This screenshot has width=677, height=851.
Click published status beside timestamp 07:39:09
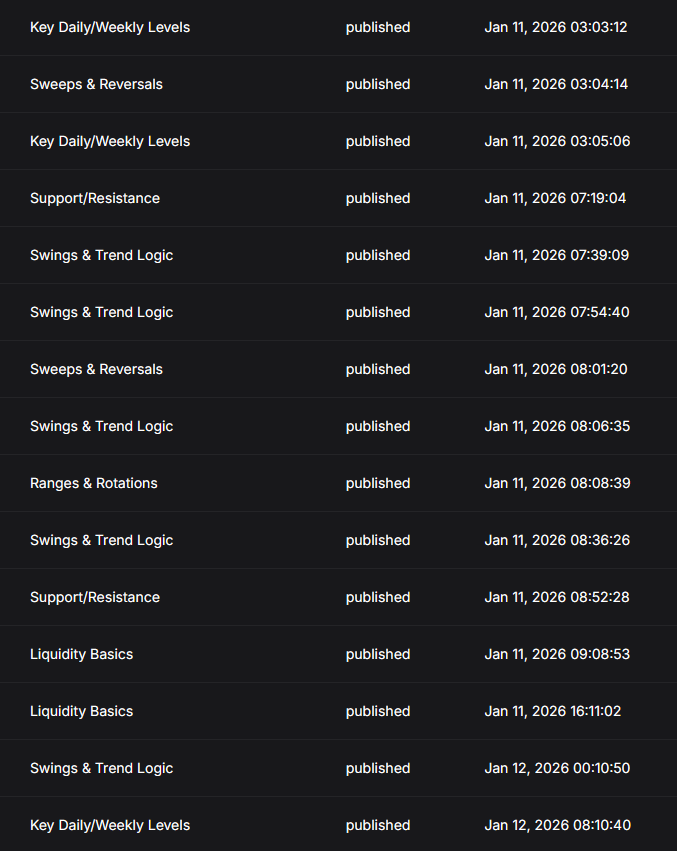point(378,255)
